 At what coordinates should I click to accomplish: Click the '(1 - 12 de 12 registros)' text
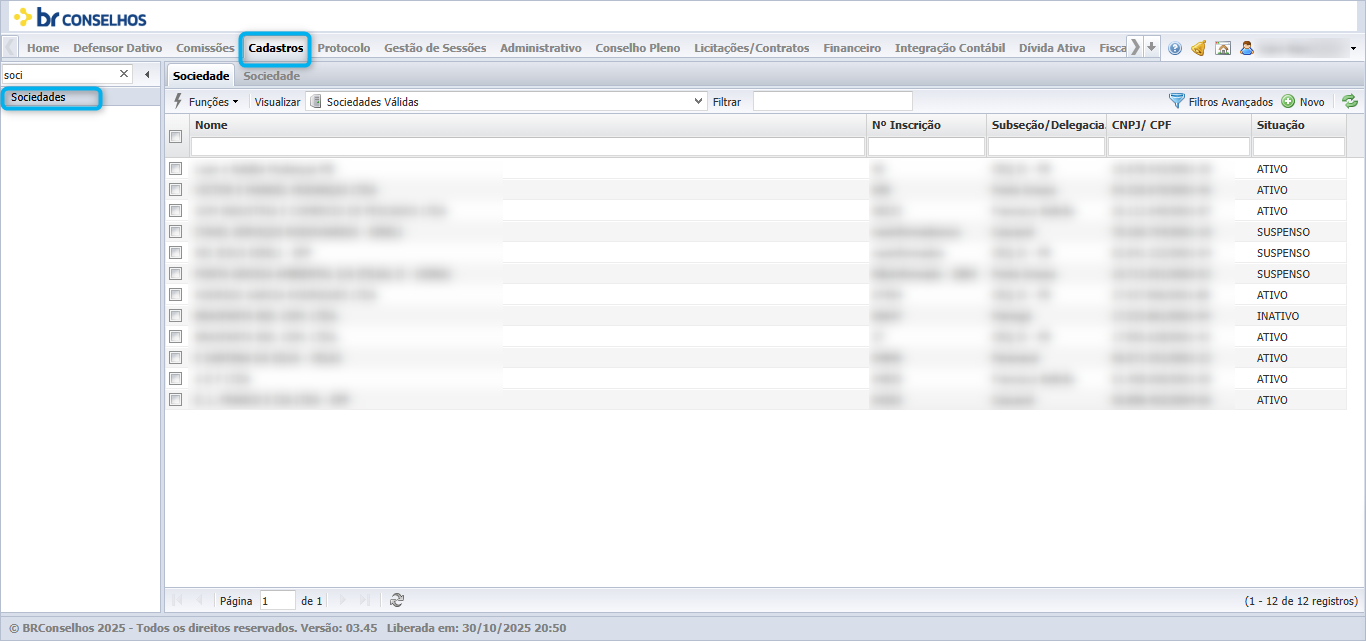tap(1301, 601)
